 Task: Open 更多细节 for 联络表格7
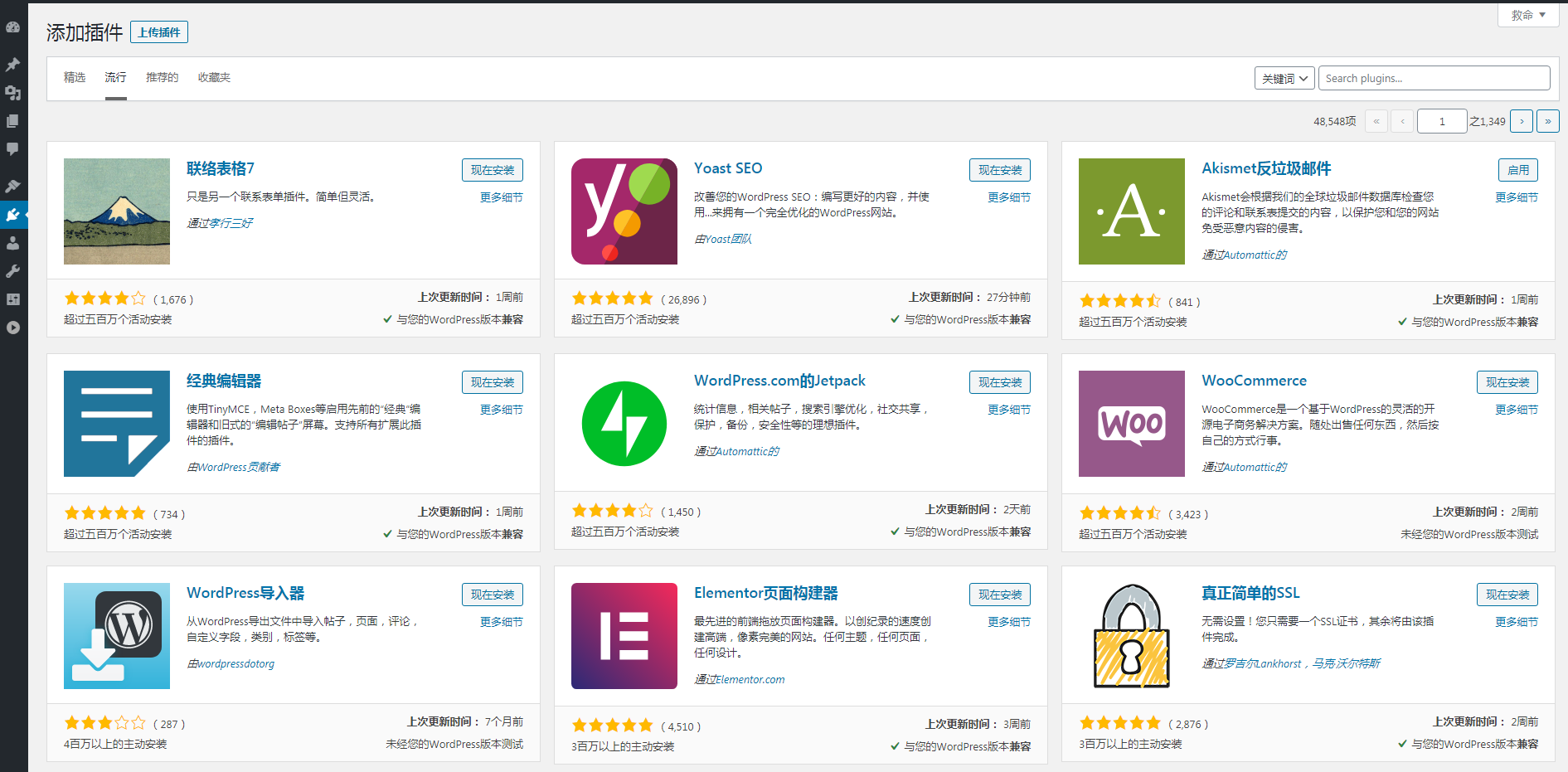[x=502, y=197]
